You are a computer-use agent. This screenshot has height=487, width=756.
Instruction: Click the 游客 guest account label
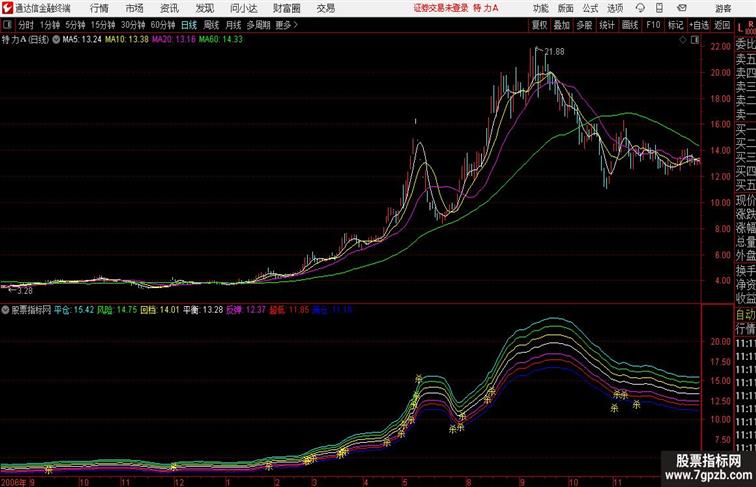tap(723, 8)
